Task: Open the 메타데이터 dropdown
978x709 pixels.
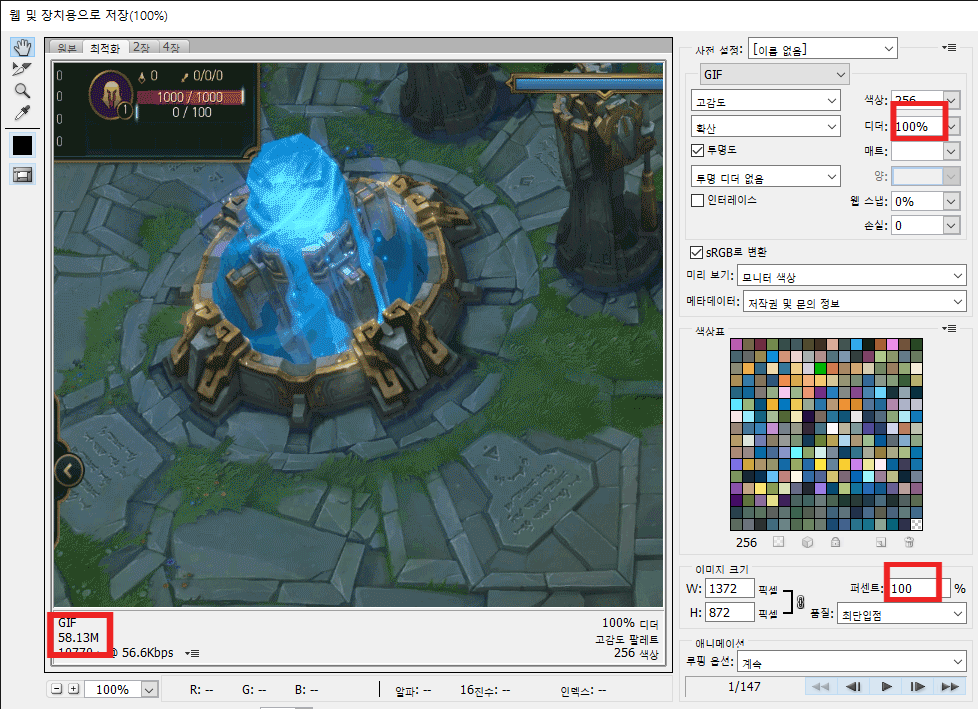Action: [854, 302]
